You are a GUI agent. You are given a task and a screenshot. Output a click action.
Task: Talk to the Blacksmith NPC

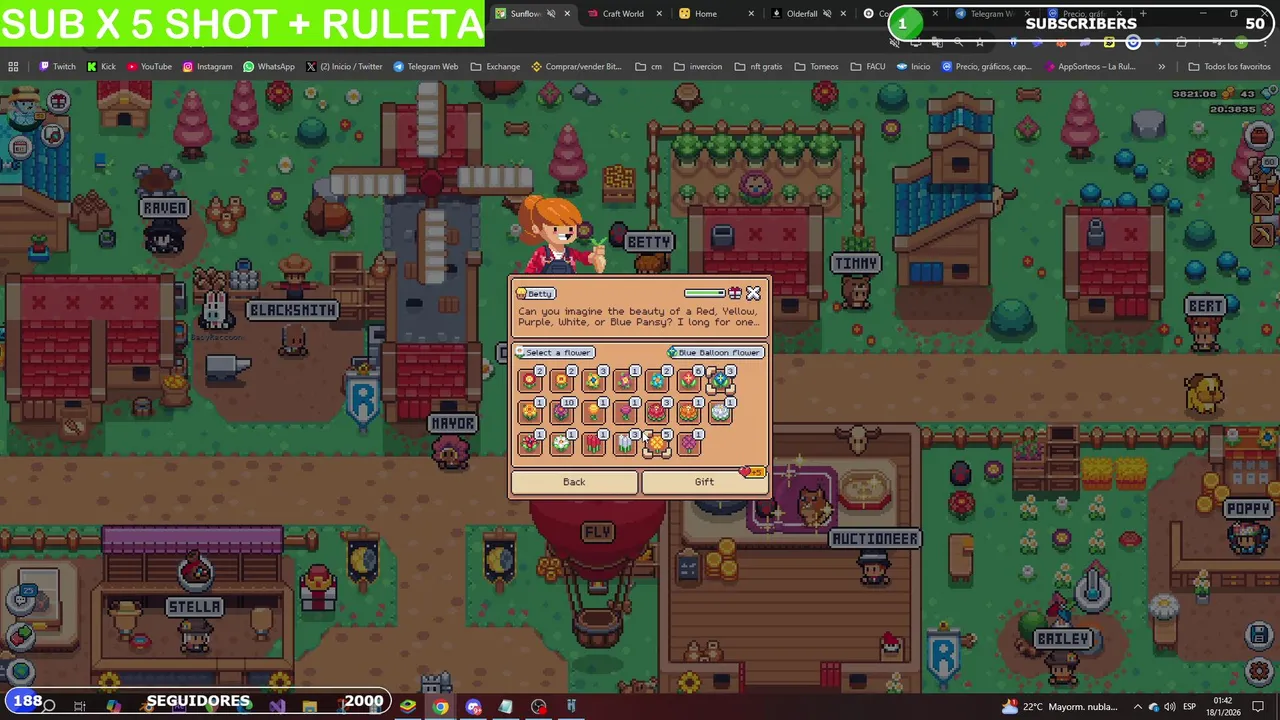coord(292,340)
